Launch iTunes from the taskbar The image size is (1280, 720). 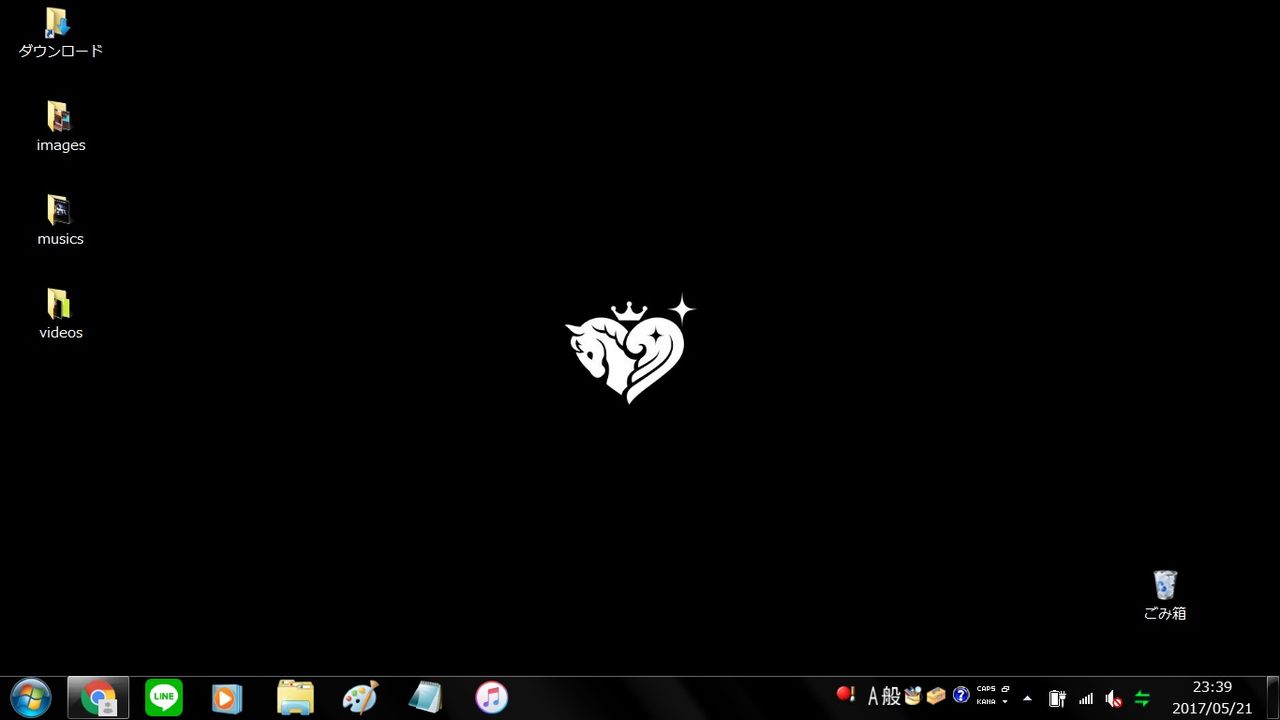[491, 698]
